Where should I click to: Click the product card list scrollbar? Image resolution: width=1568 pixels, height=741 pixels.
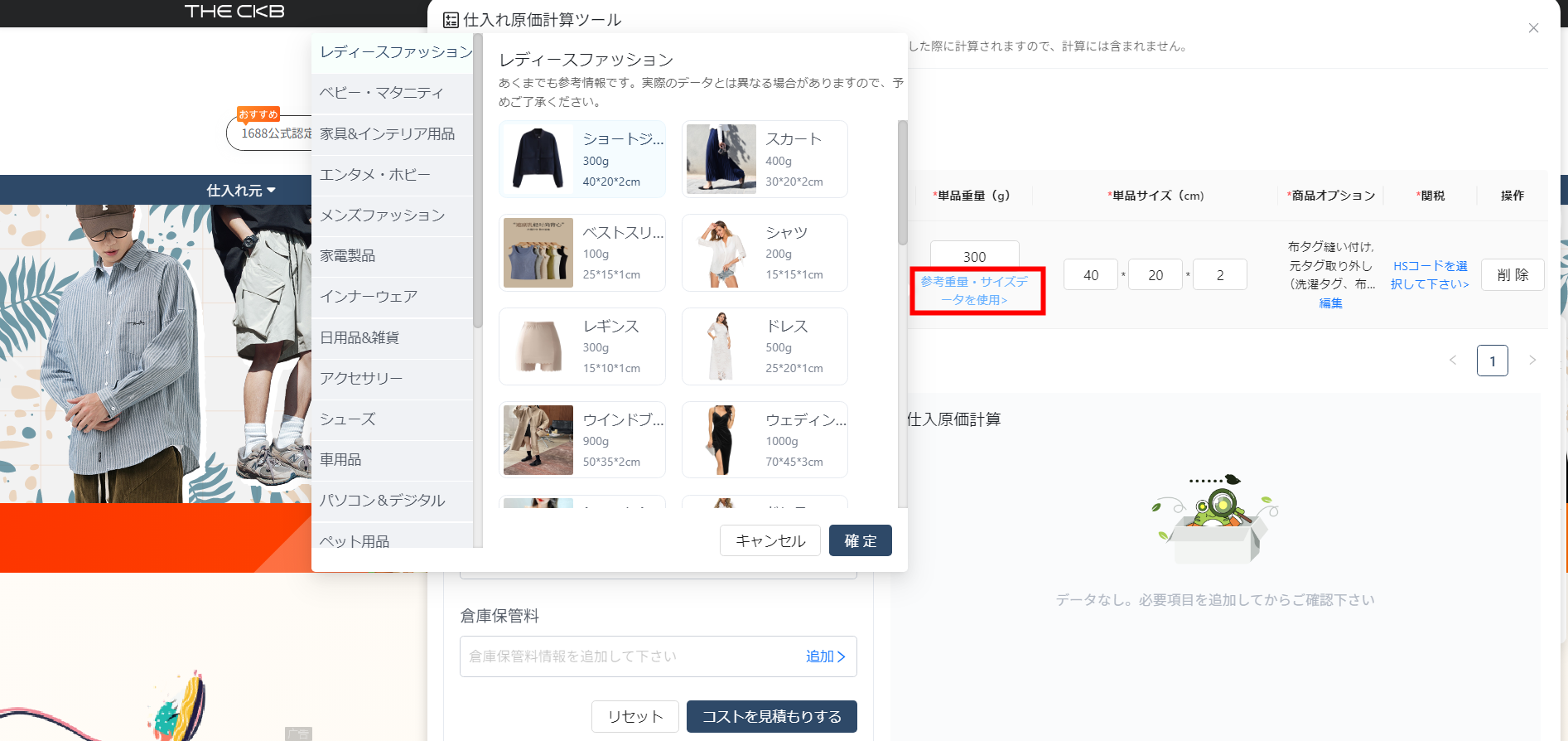pyautogui.click(x=903, y=182)
